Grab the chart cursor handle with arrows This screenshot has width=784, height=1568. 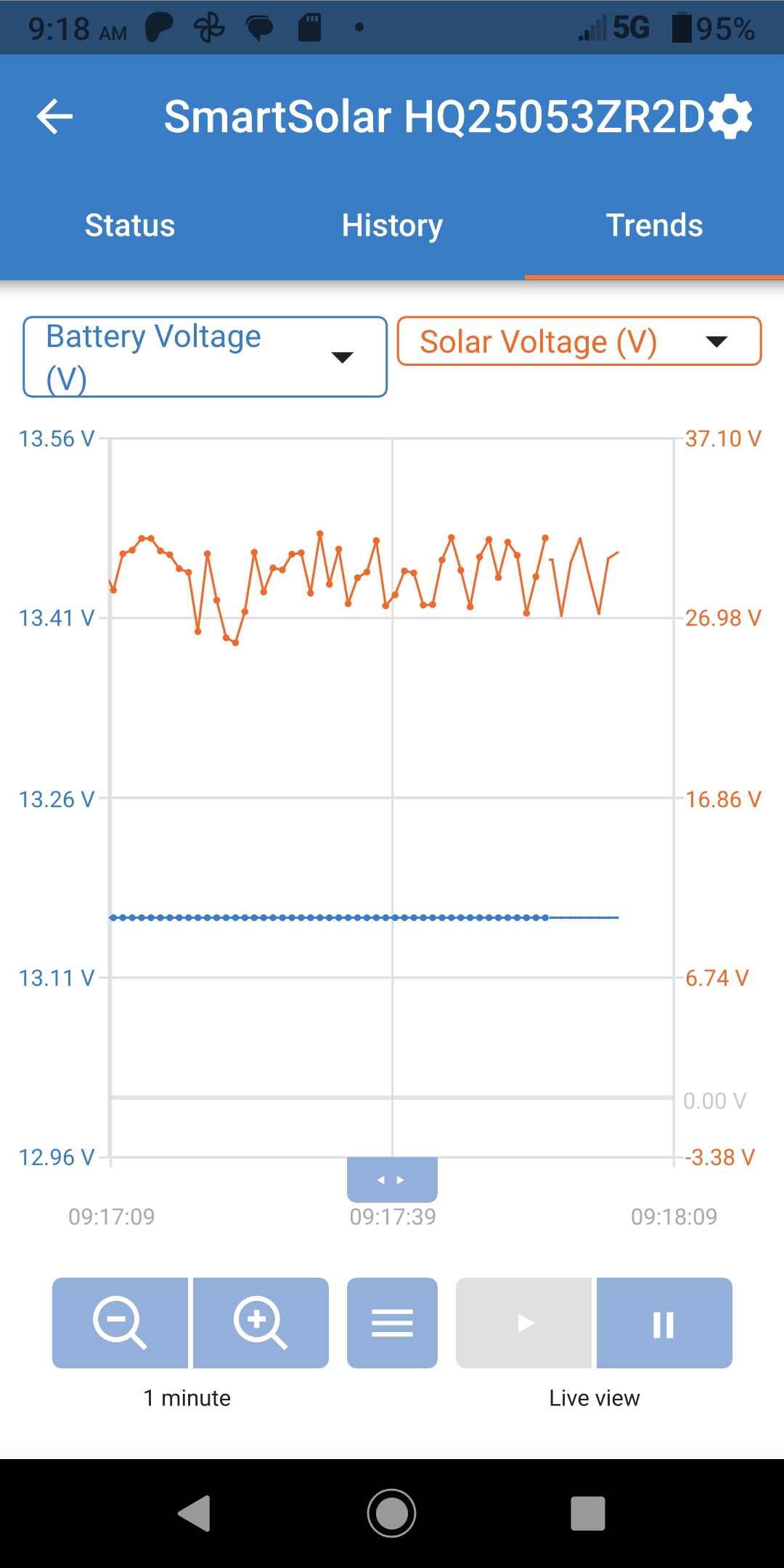(x=392, y=1180)
